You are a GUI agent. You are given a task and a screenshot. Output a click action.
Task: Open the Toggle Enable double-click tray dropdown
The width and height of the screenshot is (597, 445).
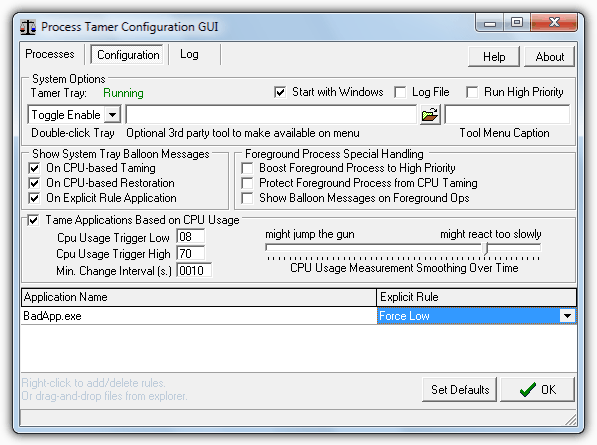pyautogui.click(x=113, y=115)
